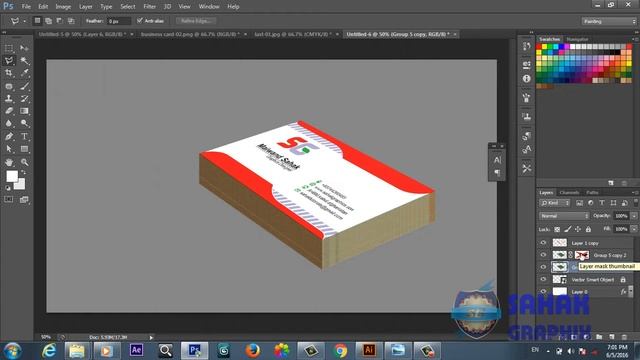640x360 pixels.
Task: Hide Layer 0 via eye icon
Action: 543,291
